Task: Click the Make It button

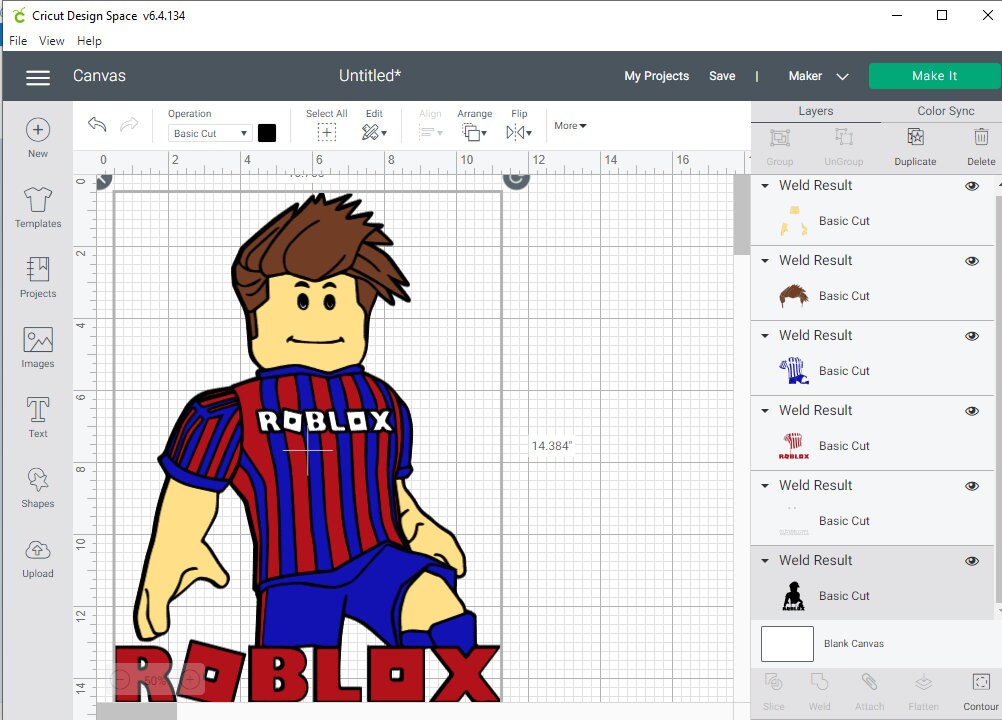Action: (934, 76)
